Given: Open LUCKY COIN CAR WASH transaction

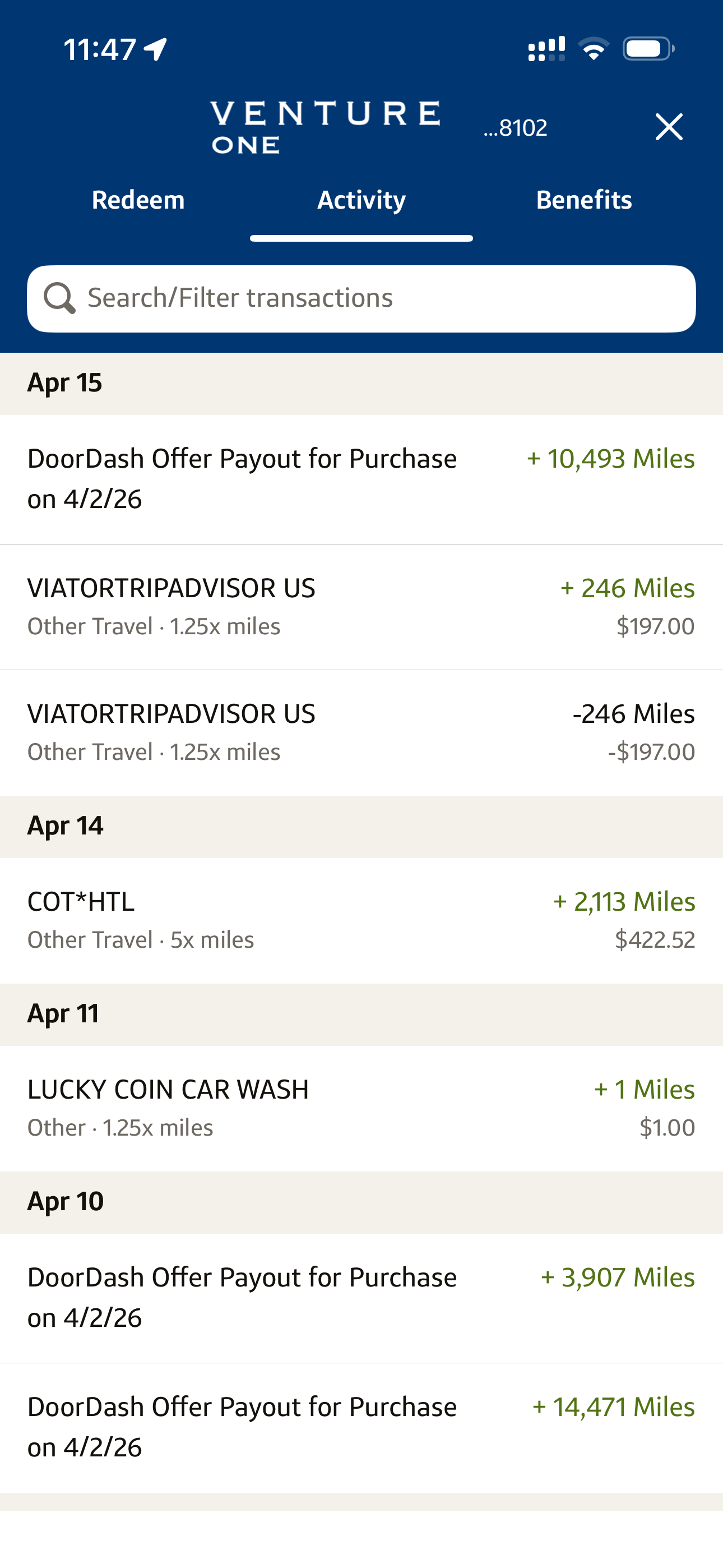Looking at the screenshot, I should [x=361, y=1108].
